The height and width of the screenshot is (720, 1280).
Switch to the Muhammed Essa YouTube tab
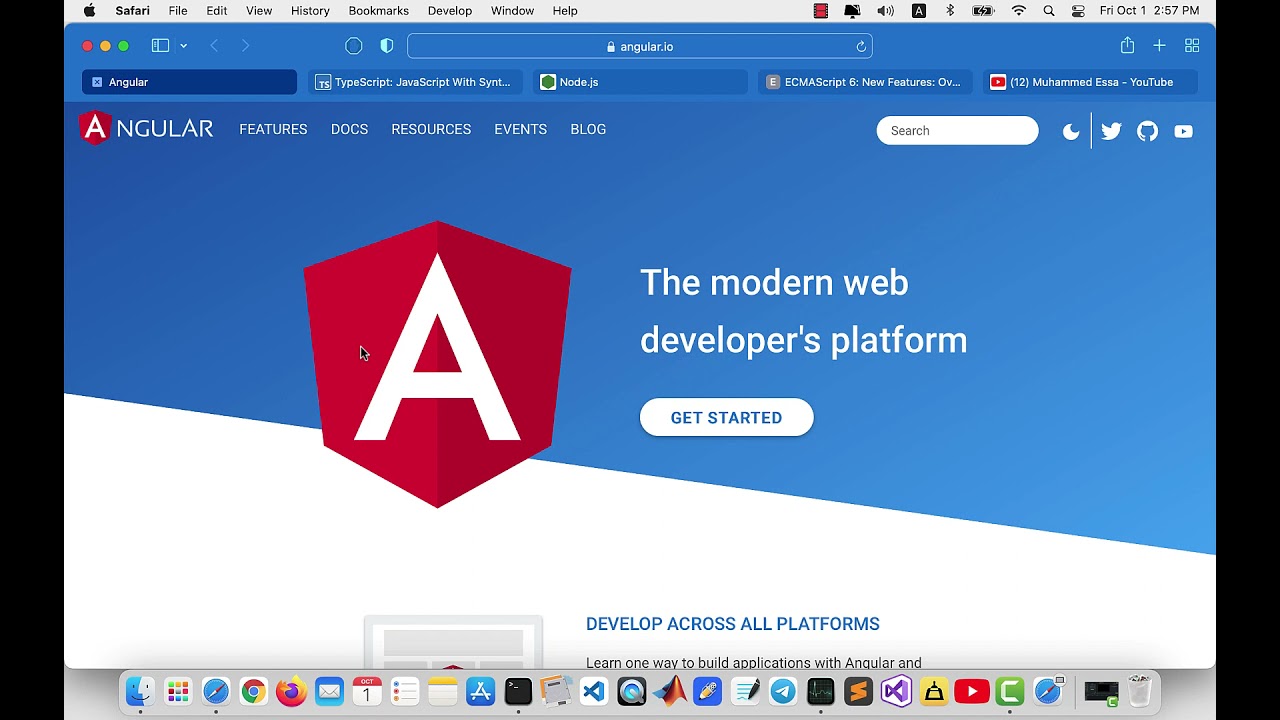pyautogui.click(x=1090, y=82)
